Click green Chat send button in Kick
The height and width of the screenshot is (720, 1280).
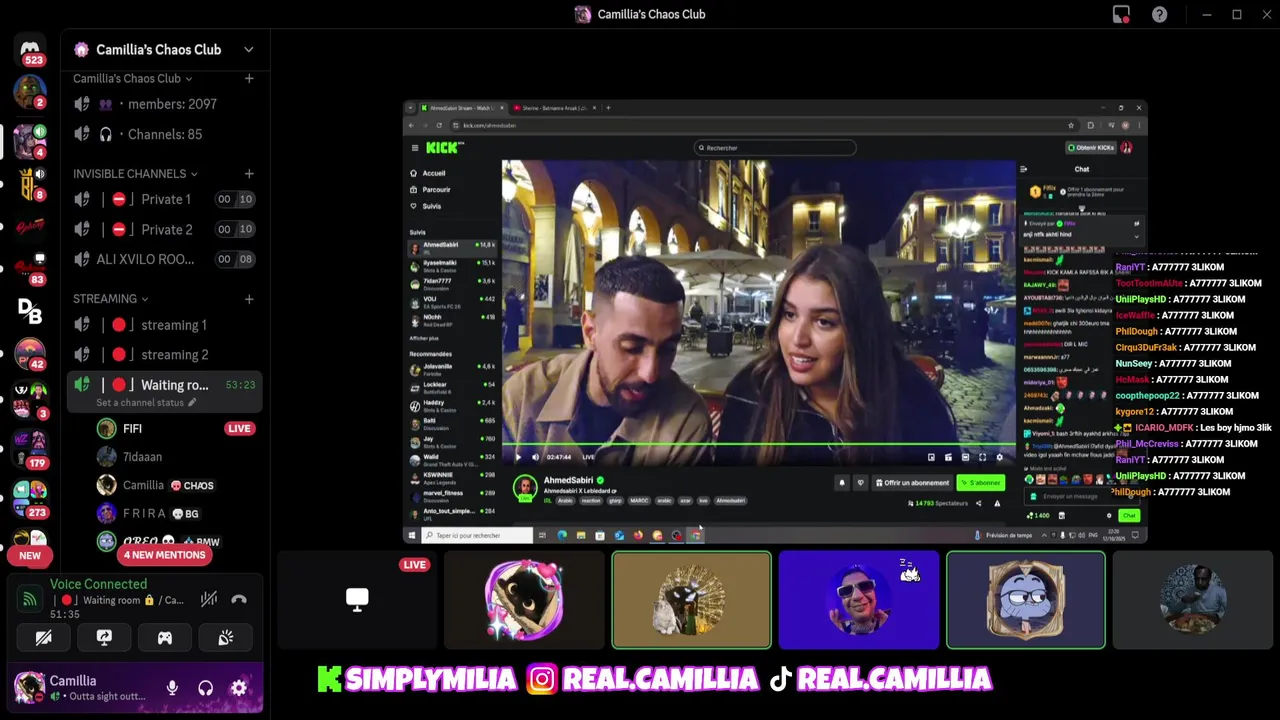tap(1129, 515)
